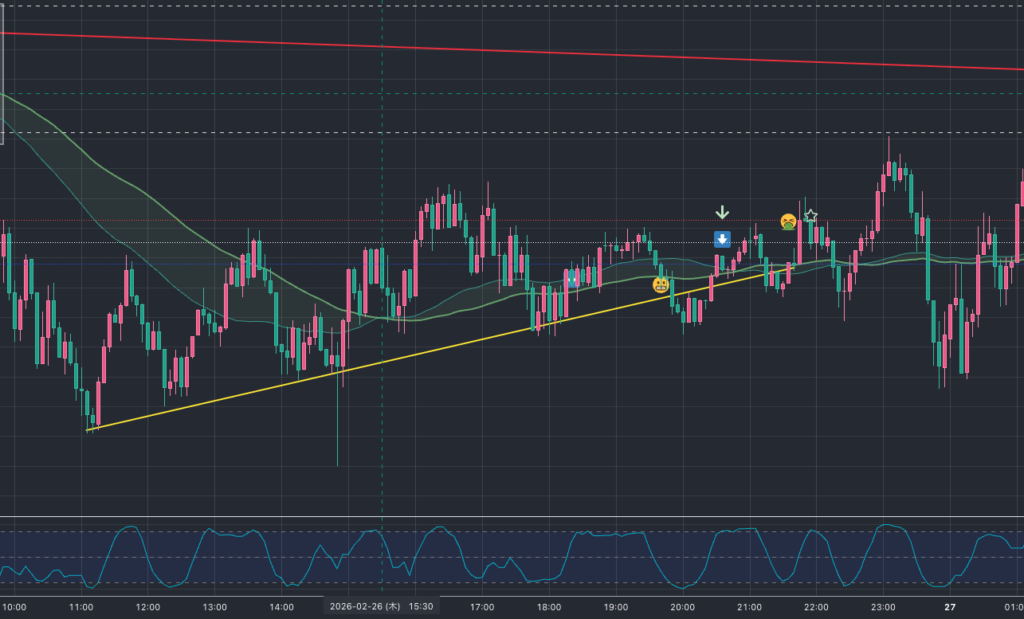Click the 10:00 time axis label
This screenshot has width=1024, height=619.
point(14,606)
